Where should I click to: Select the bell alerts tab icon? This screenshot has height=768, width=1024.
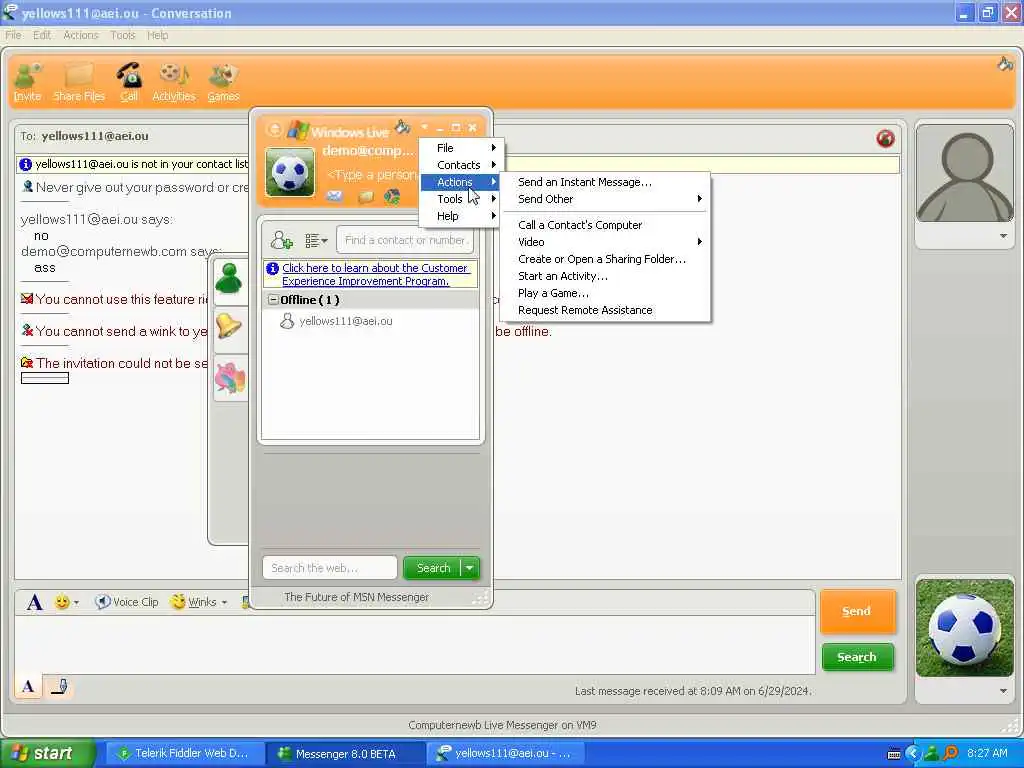229,325
